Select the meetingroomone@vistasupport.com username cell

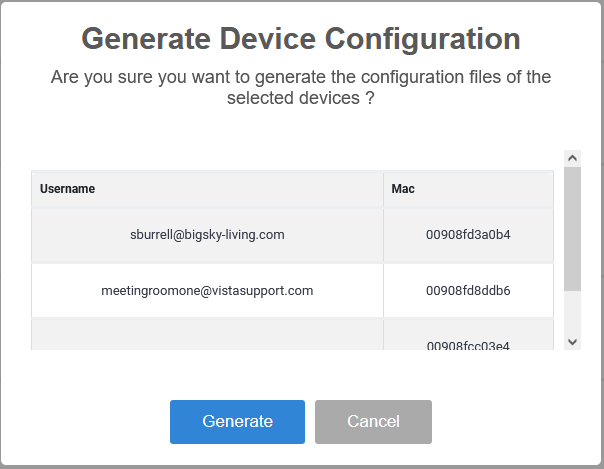coord(207,291)
